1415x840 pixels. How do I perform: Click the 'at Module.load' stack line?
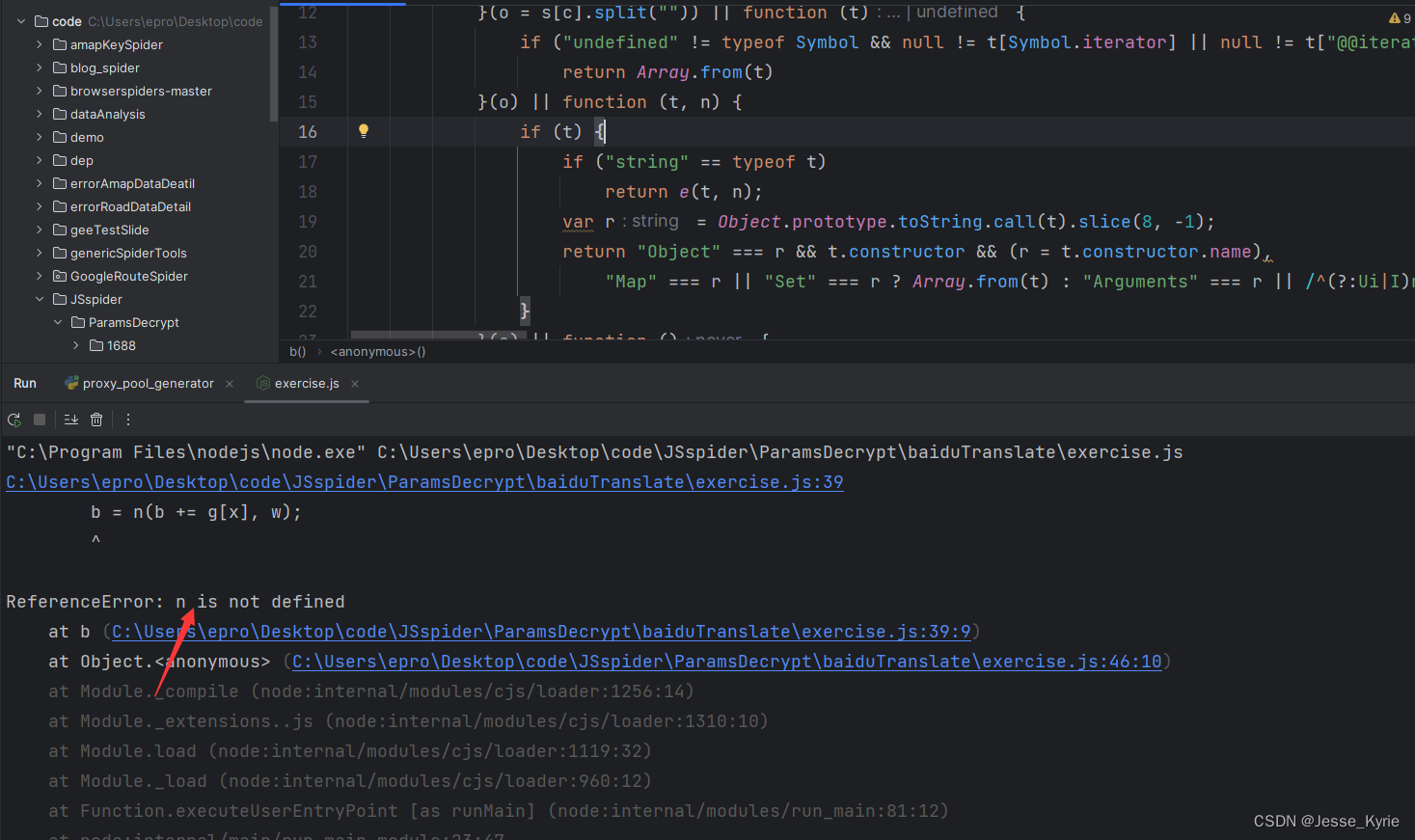pos(350,751)
